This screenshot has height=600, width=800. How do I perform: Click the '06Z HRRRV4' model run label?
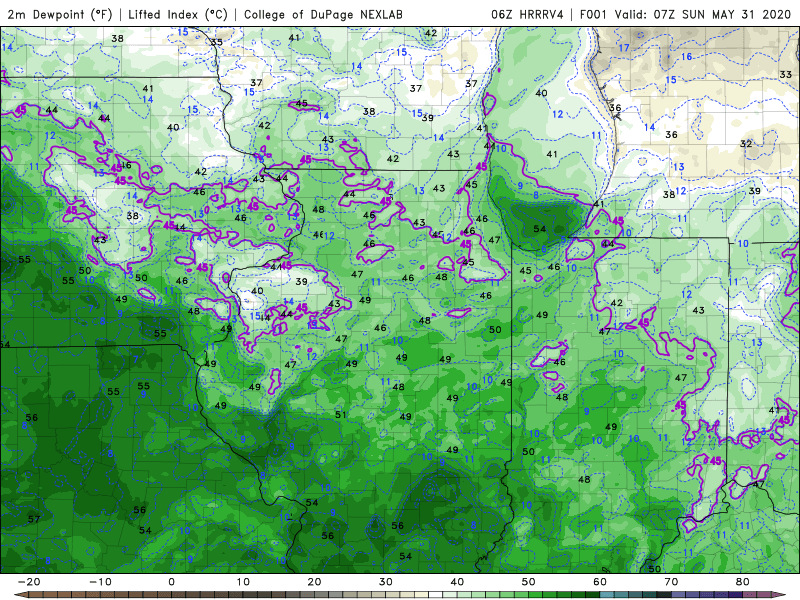click(527, 14)
